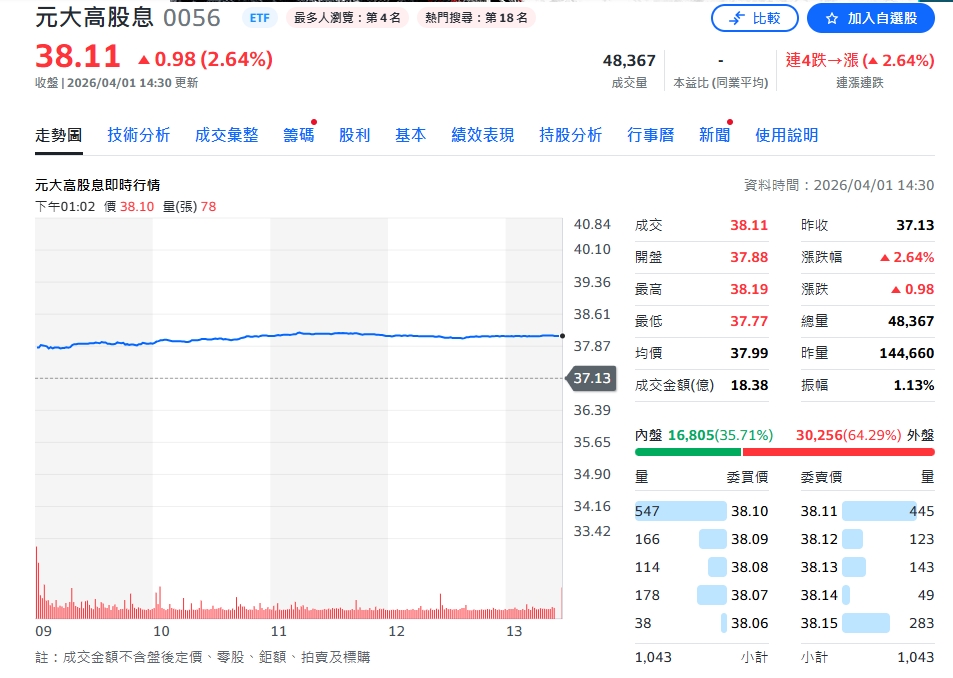Click the 比較 button

click(758, 18)
